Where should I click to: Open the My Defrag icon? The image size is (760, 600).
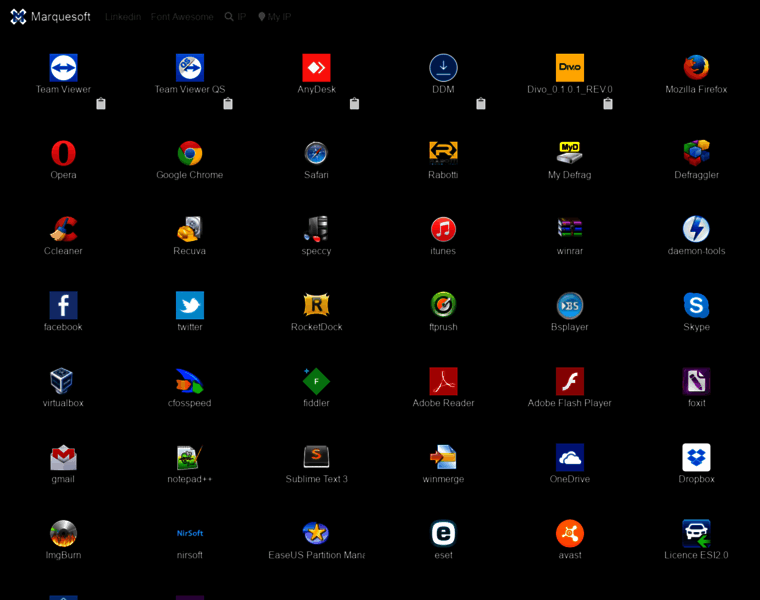tap(570, 153)
